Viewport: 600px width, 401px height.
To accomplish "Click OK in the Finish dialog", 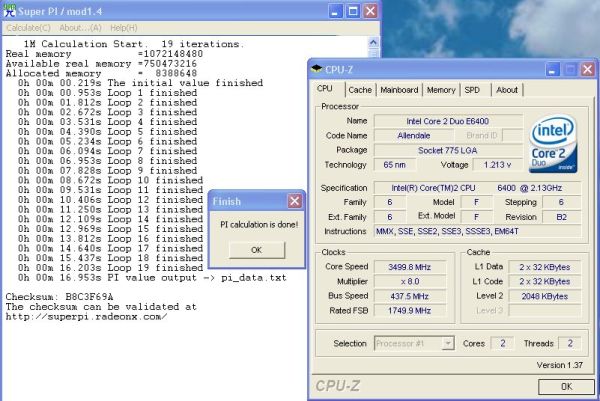I will [x=257, y=250].
